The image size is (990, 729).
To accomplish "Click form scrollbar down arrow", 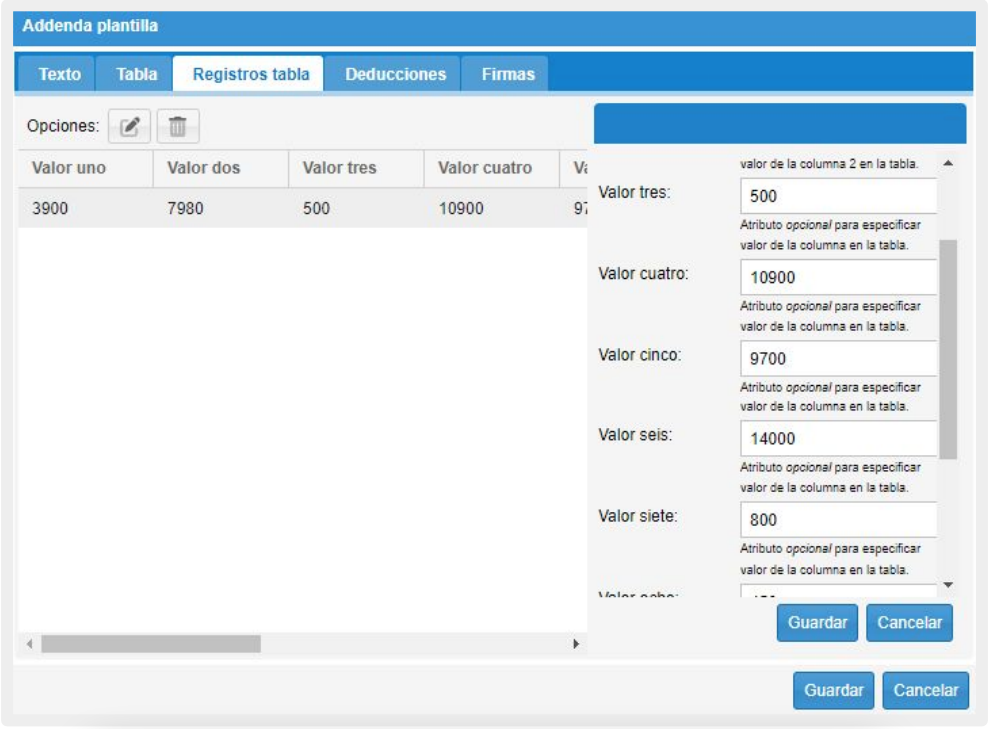I will pos(948,585).
